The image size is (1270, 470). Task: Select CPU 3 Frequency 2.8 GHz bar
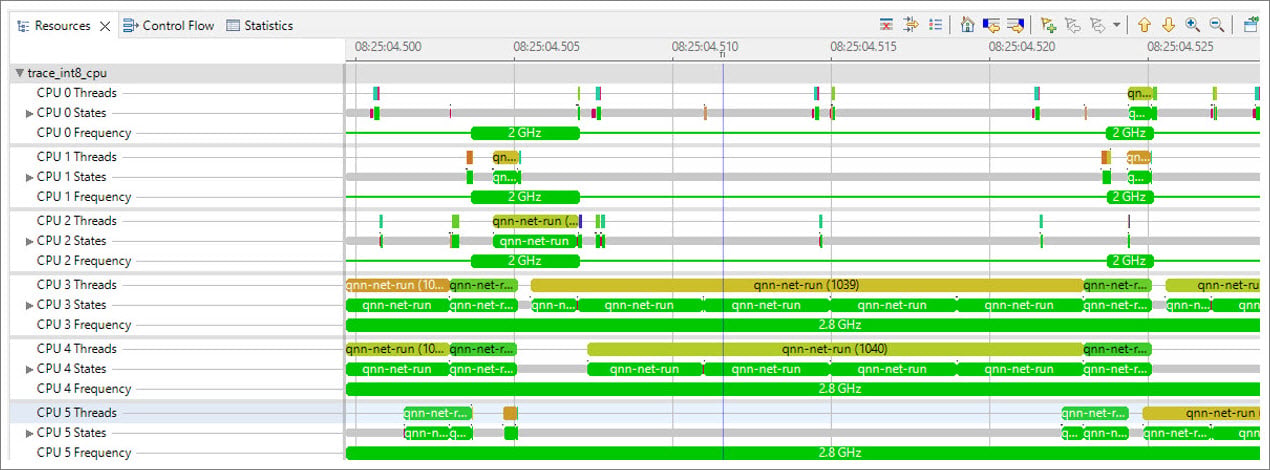[803, 325]
